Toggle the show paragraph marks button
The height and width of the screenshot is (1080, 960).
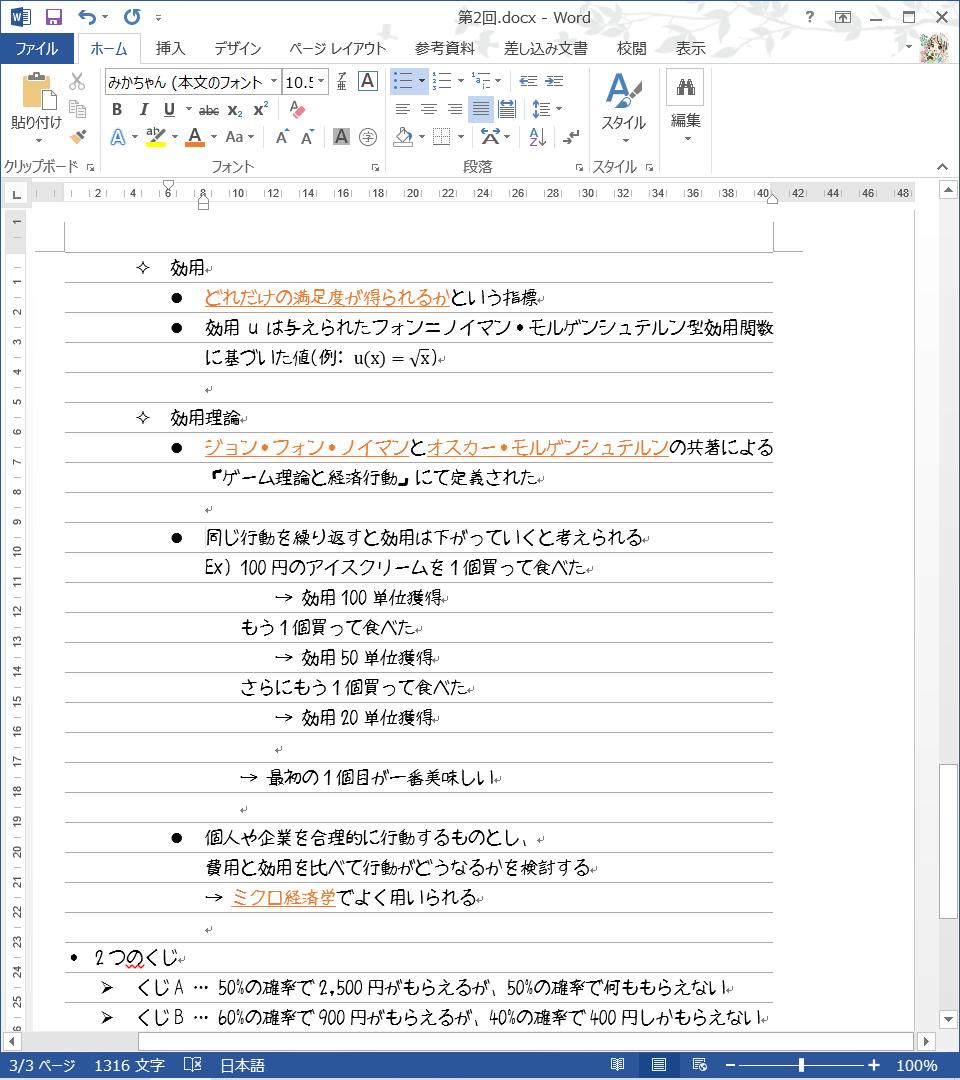571,136
